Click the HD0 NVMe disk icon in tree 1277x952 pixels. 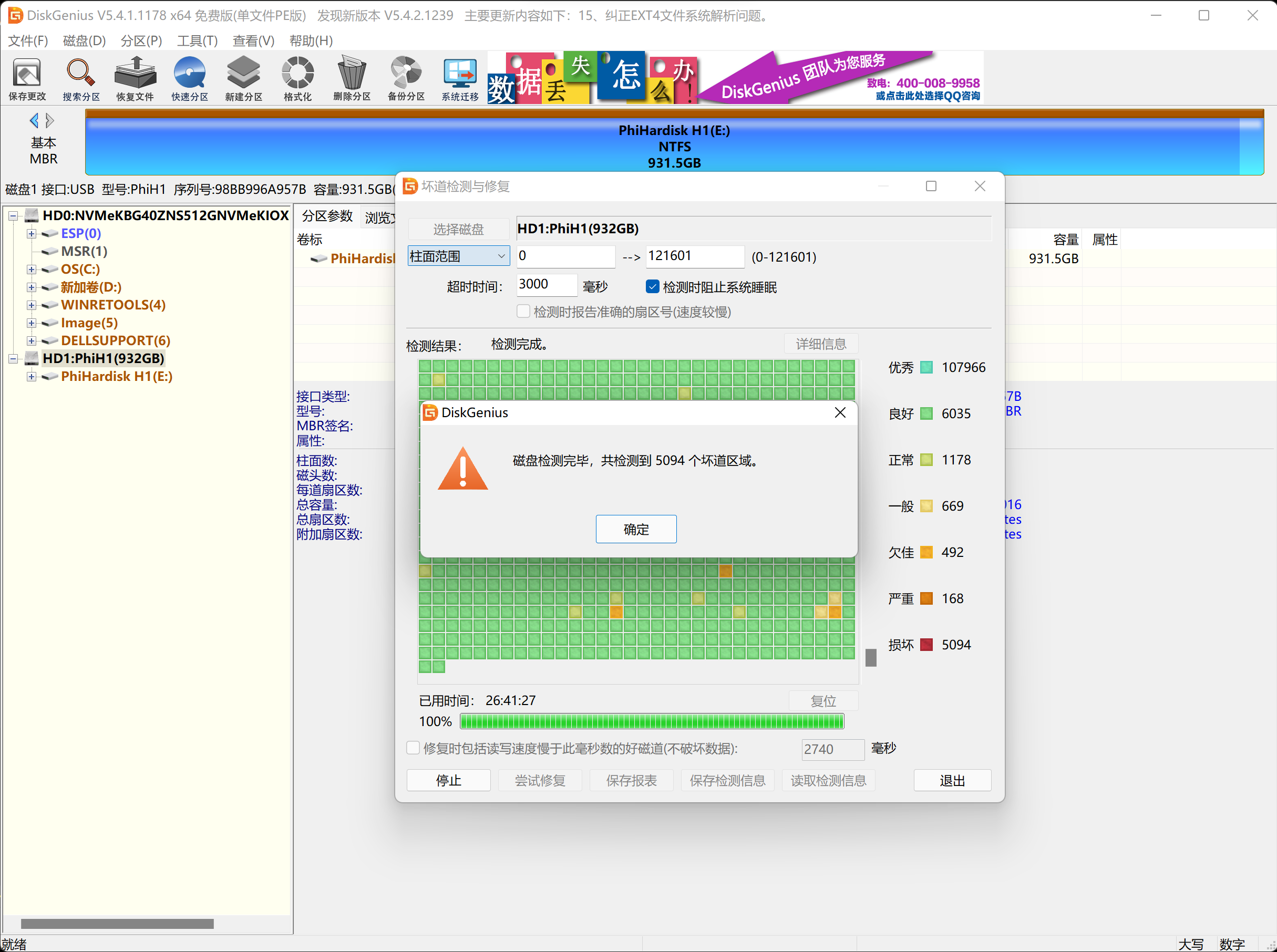[x=32, y=215]
